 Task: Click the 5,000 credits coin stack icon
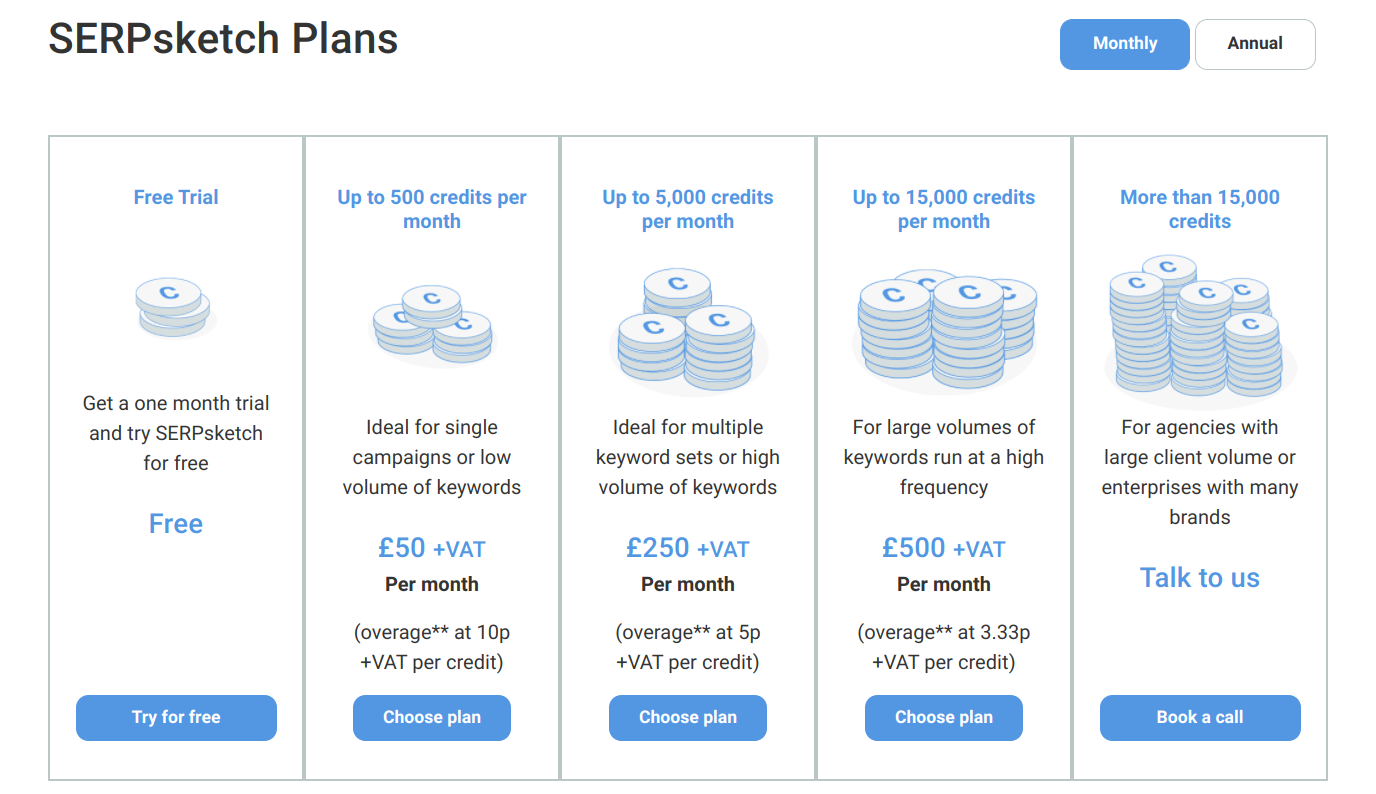coord(688,332)
